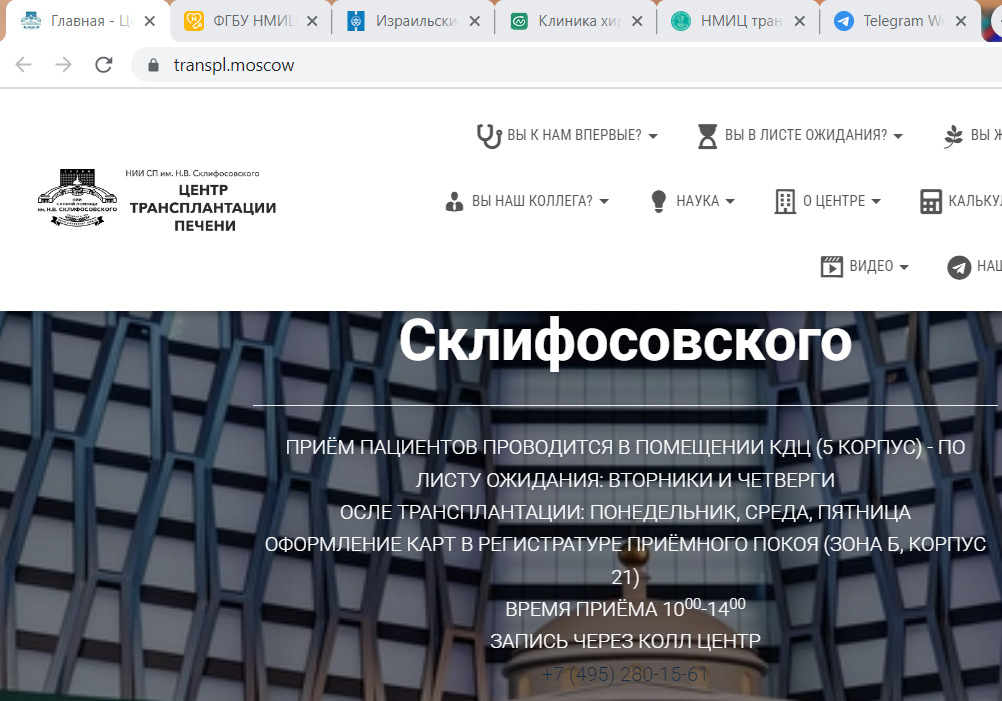Viewport: 1002px width, 701px height.
Task: Expand the ВЫ К НАМ ВПЕРВЫЕ? dropdown arrow
Action: tap(652, 136)
